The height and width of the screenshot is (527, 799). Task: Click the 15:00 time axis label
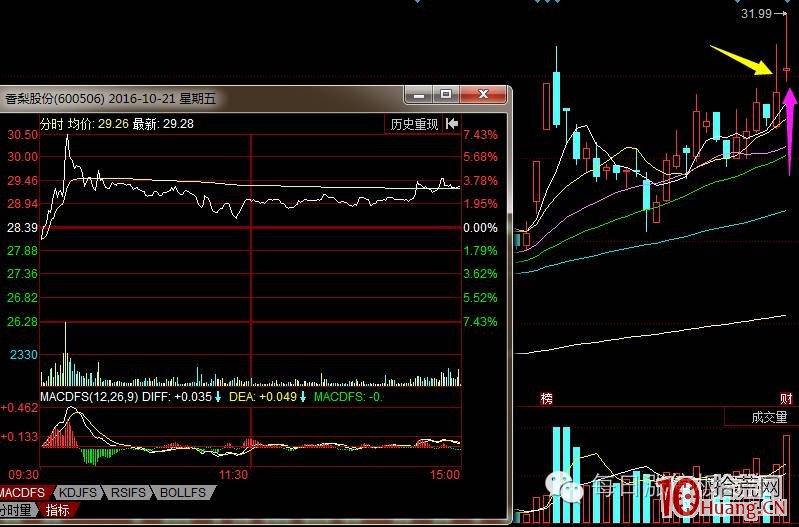tap(444, 475)
